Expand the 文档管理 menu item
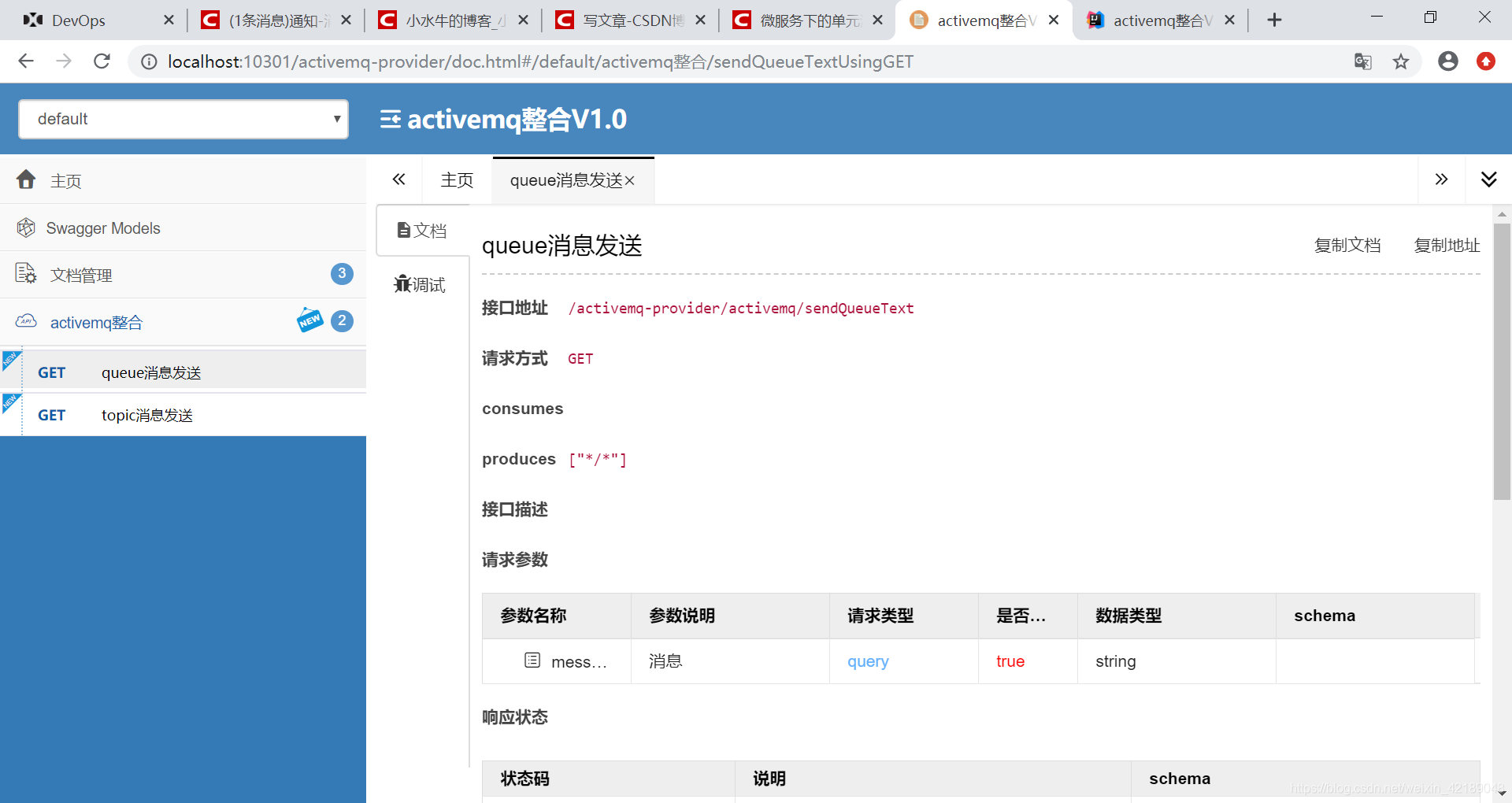This screenshot has width=1512, height=803. tap(183, 275)
